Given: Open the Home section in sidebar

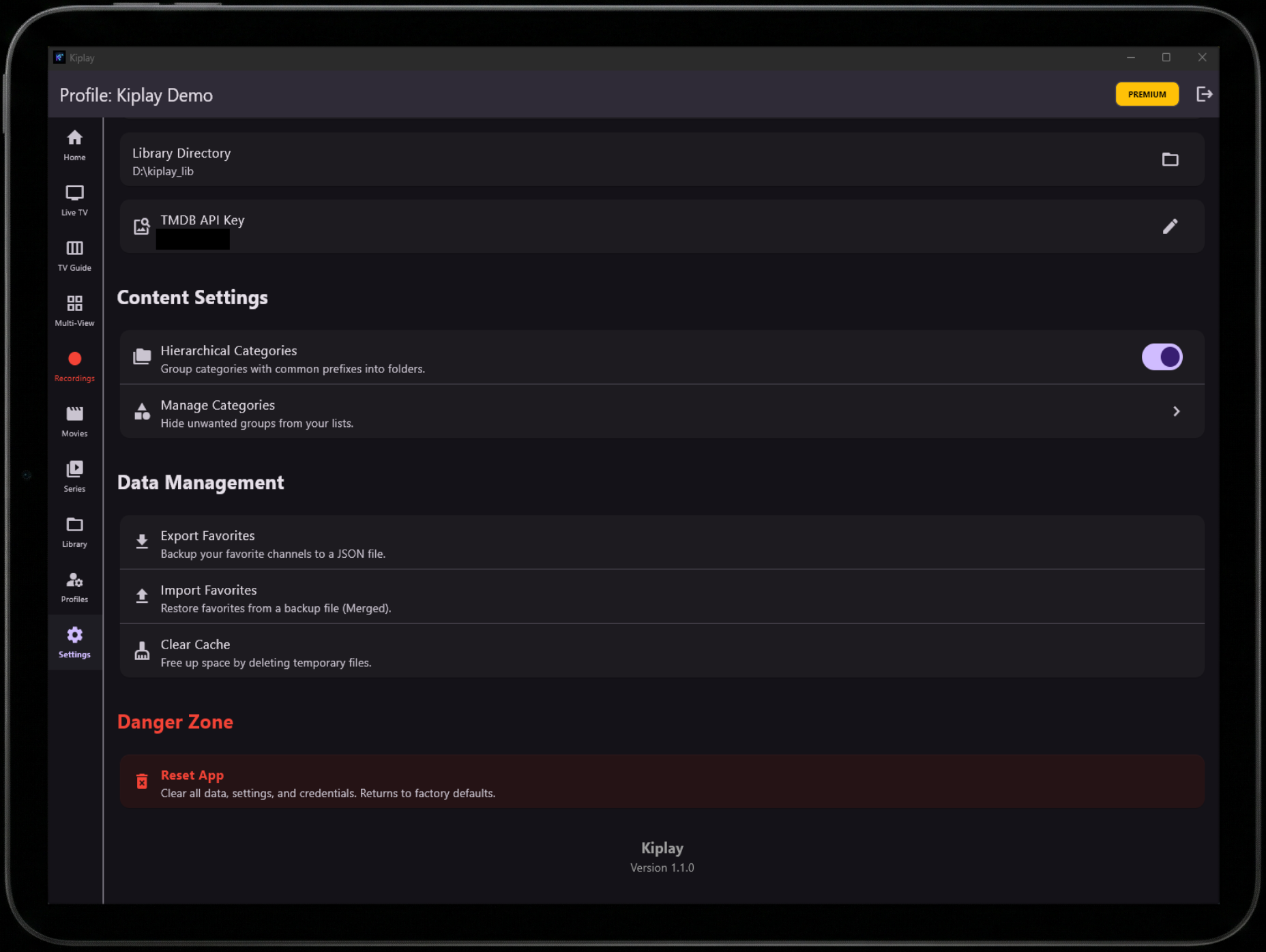Looking at the screenshot, I should 74,145.
